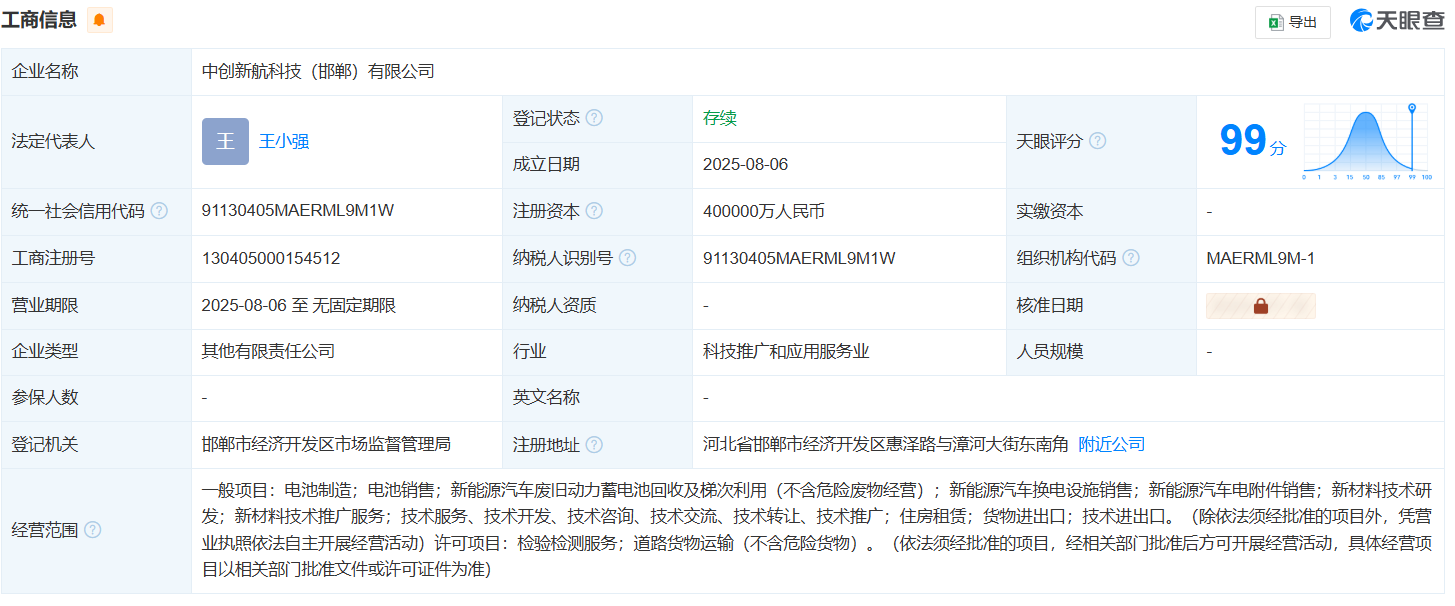
Task: Click the 天眼查 logo
Action: pyautogui.click(x=1396, y=21)
